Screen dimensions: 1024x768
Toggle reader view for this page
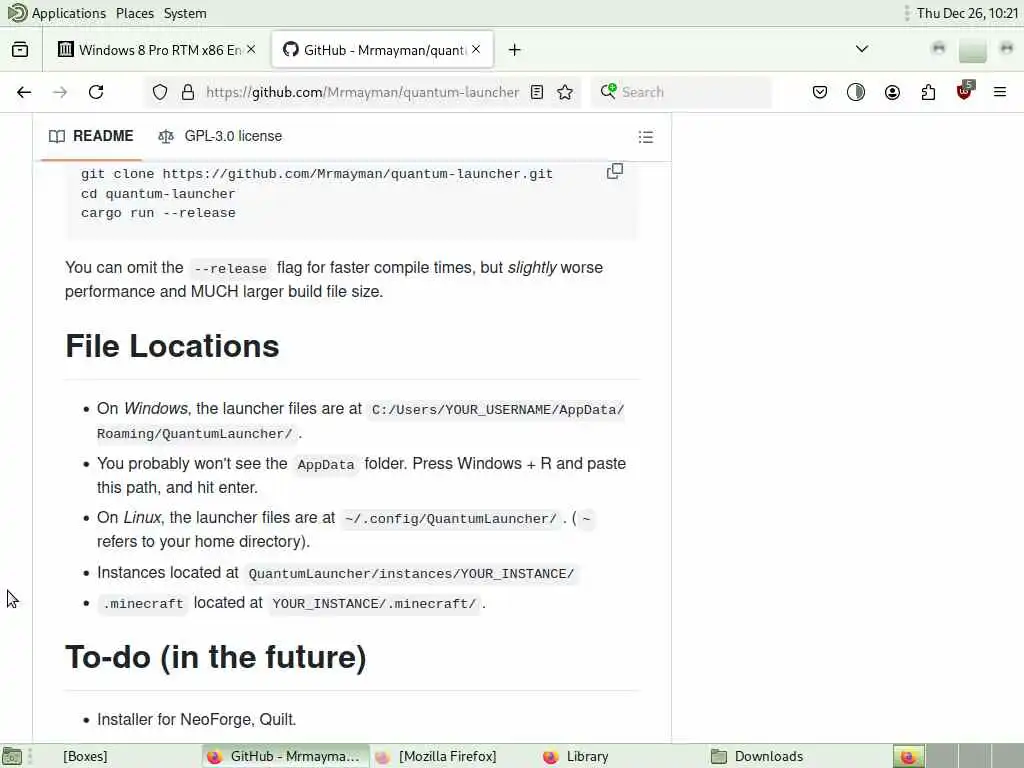(537, 92)
